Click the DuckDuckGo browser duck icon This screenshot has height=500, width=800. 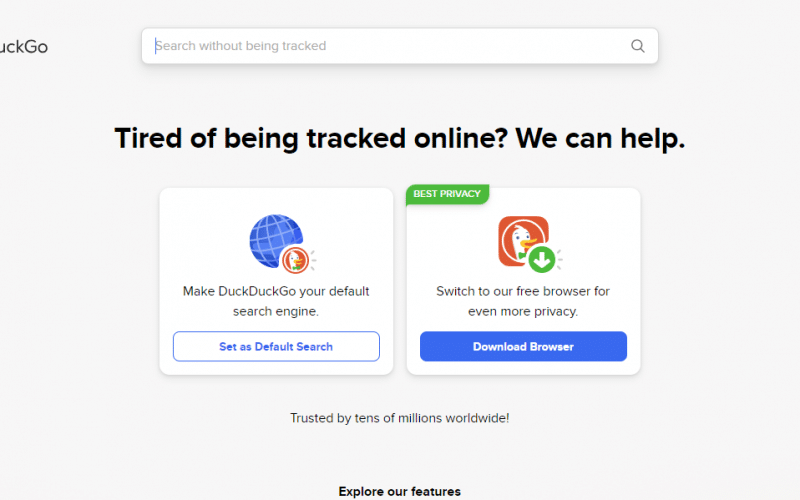[x=519, y=239]
